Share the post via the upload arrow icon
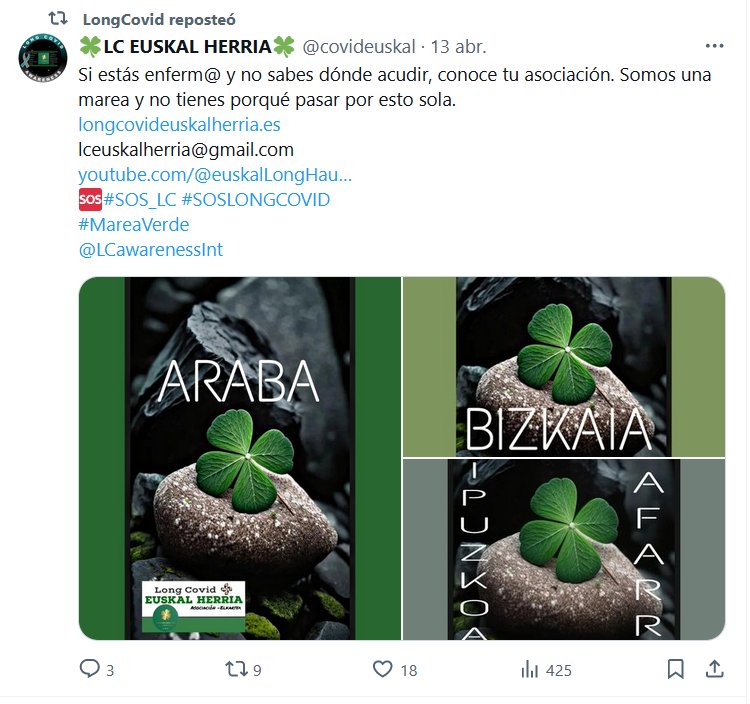The image size is (750, 704). (714, 669)
